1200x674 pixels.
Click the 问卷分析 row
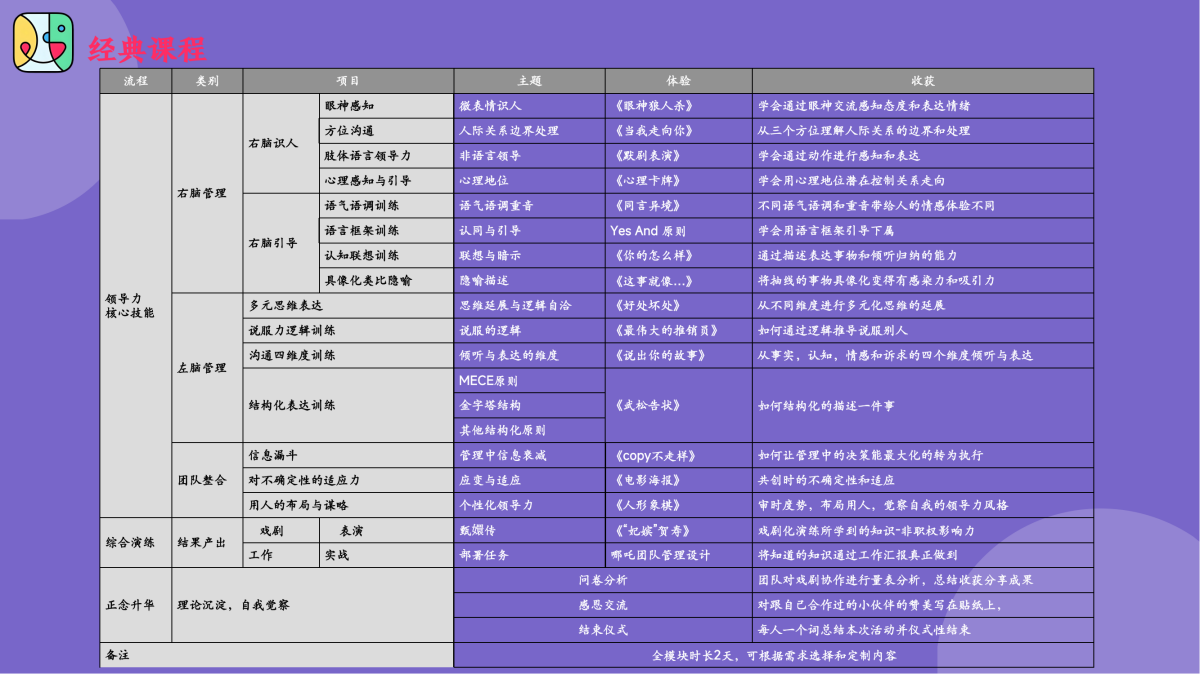coord(603,580)
